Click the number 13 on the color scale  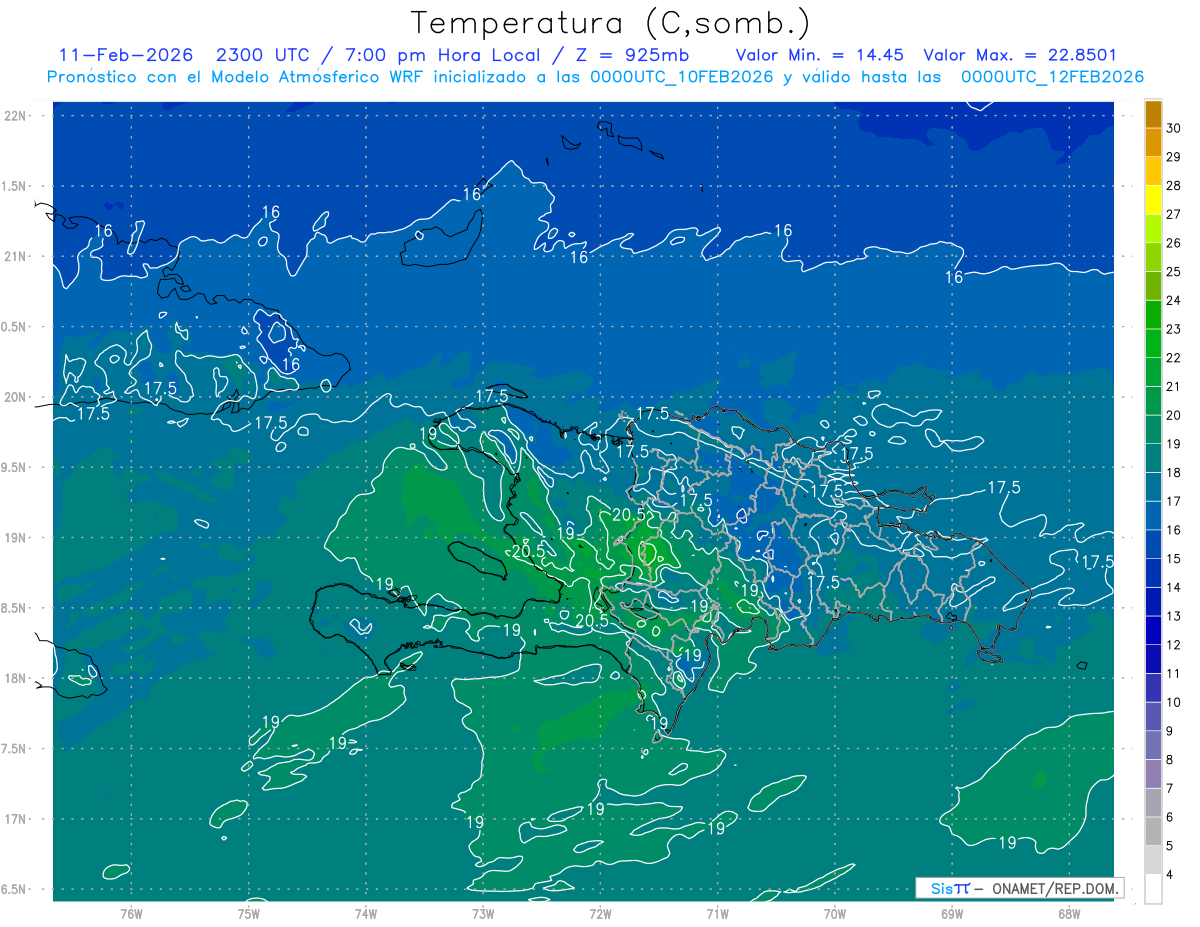tap(1174, 616)
